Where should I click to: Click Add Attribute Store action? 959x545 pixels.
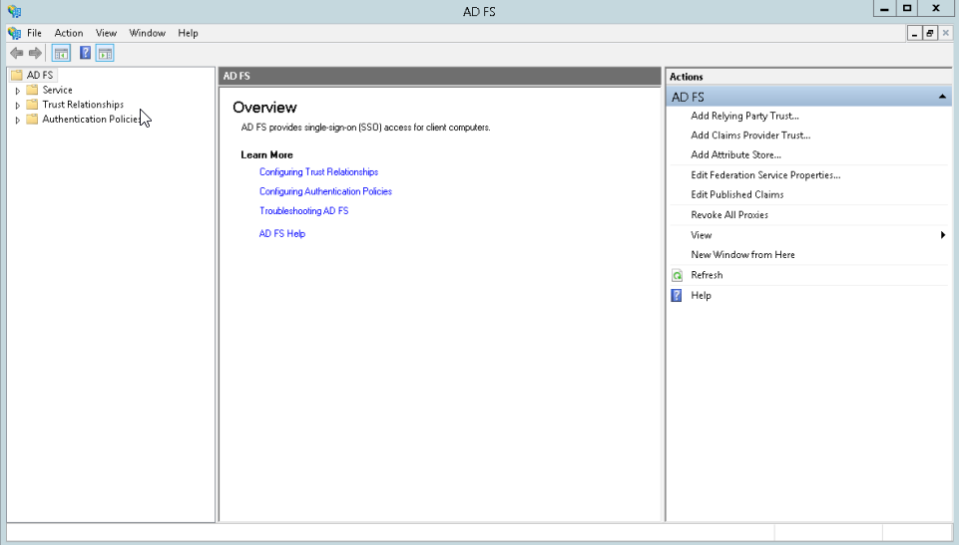click(736, 155)
